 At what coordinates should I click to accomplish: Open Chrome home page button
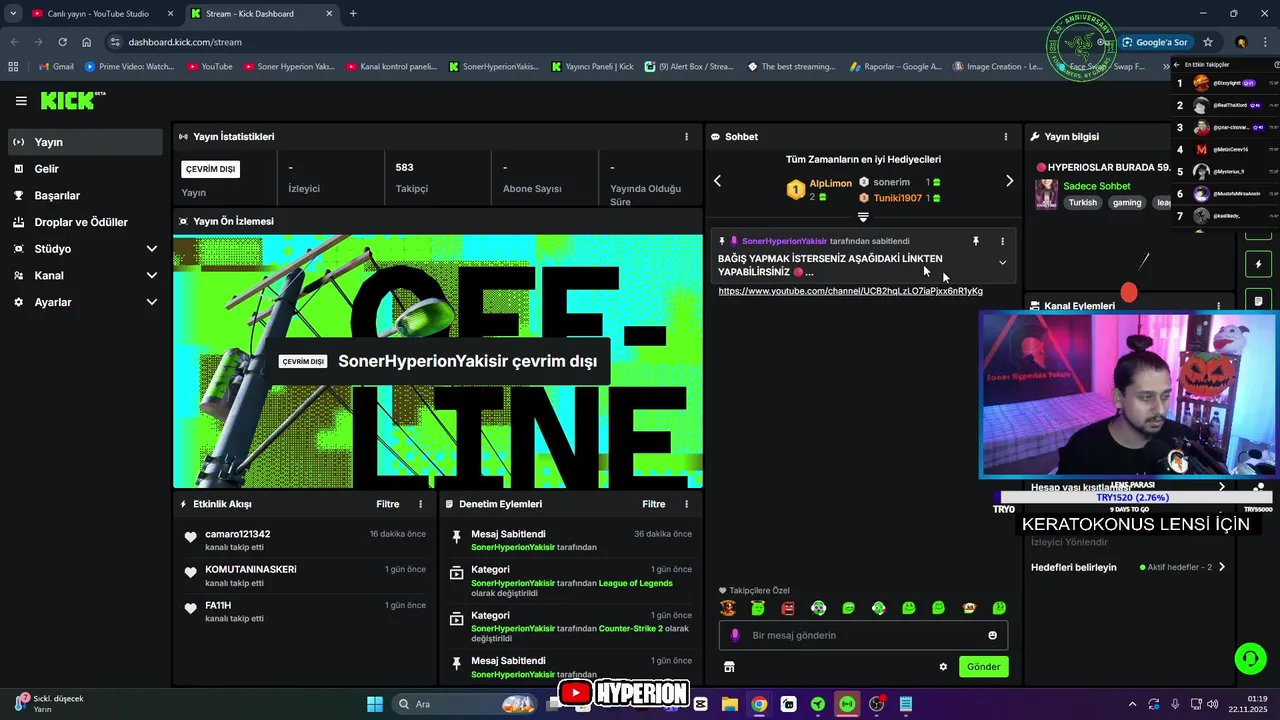coord(87,42)
